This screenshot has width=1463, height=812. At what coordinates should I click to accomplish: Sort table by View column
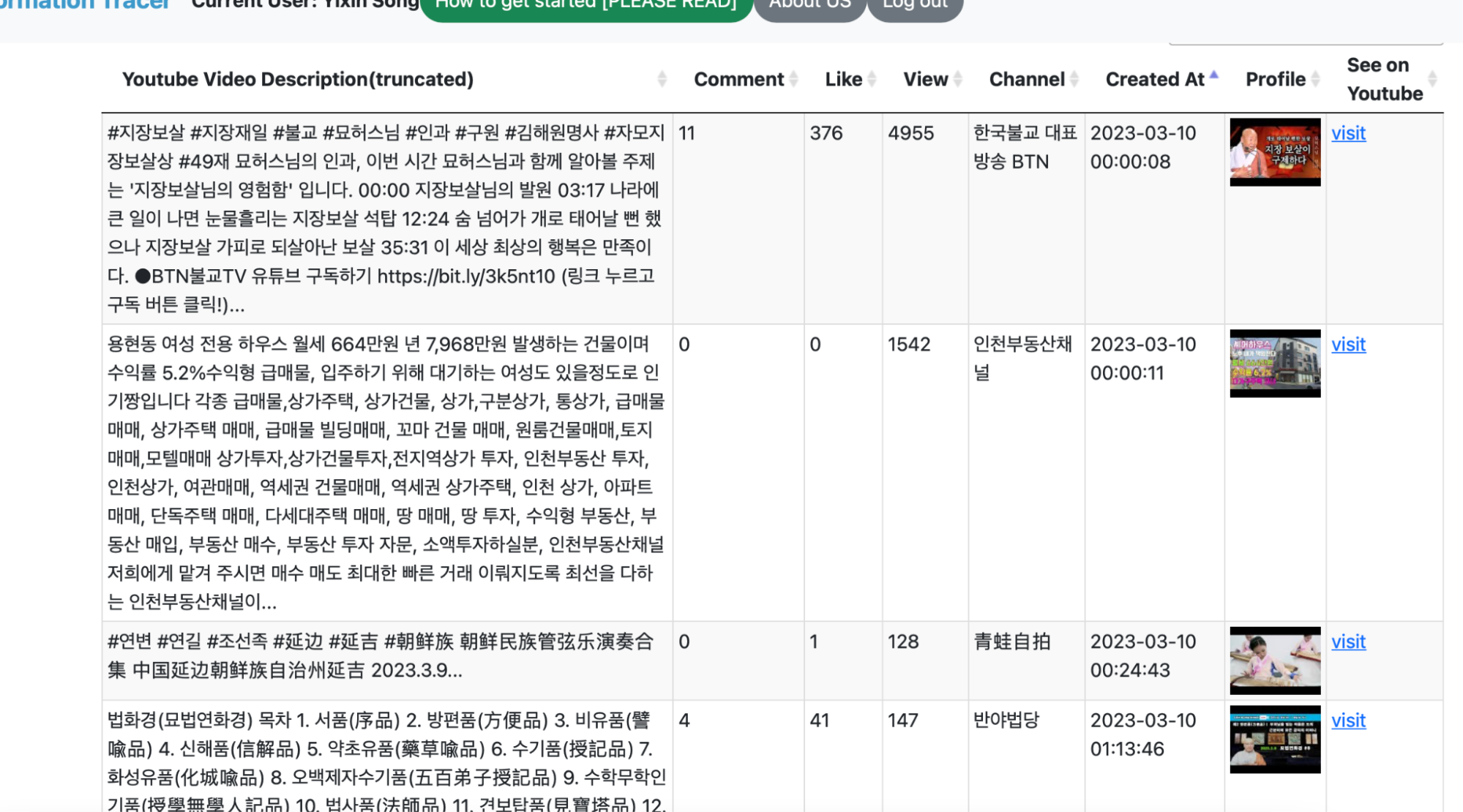957,79
